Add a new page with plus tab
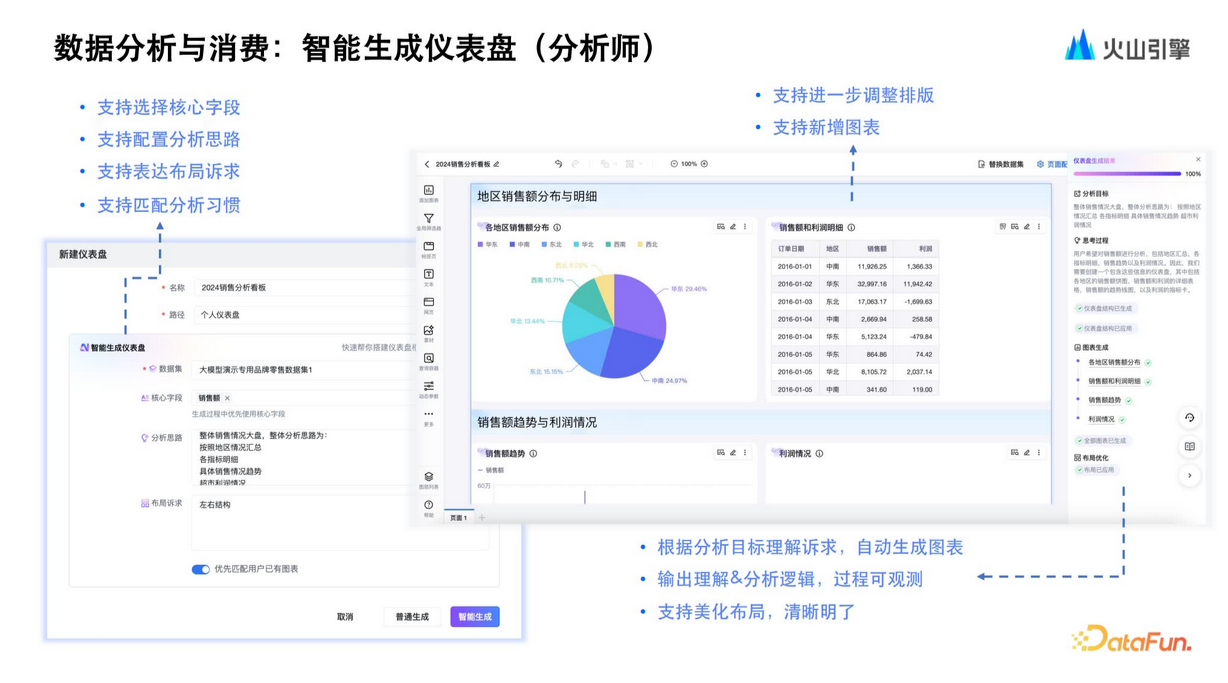1228x683 pixels. 481,518
